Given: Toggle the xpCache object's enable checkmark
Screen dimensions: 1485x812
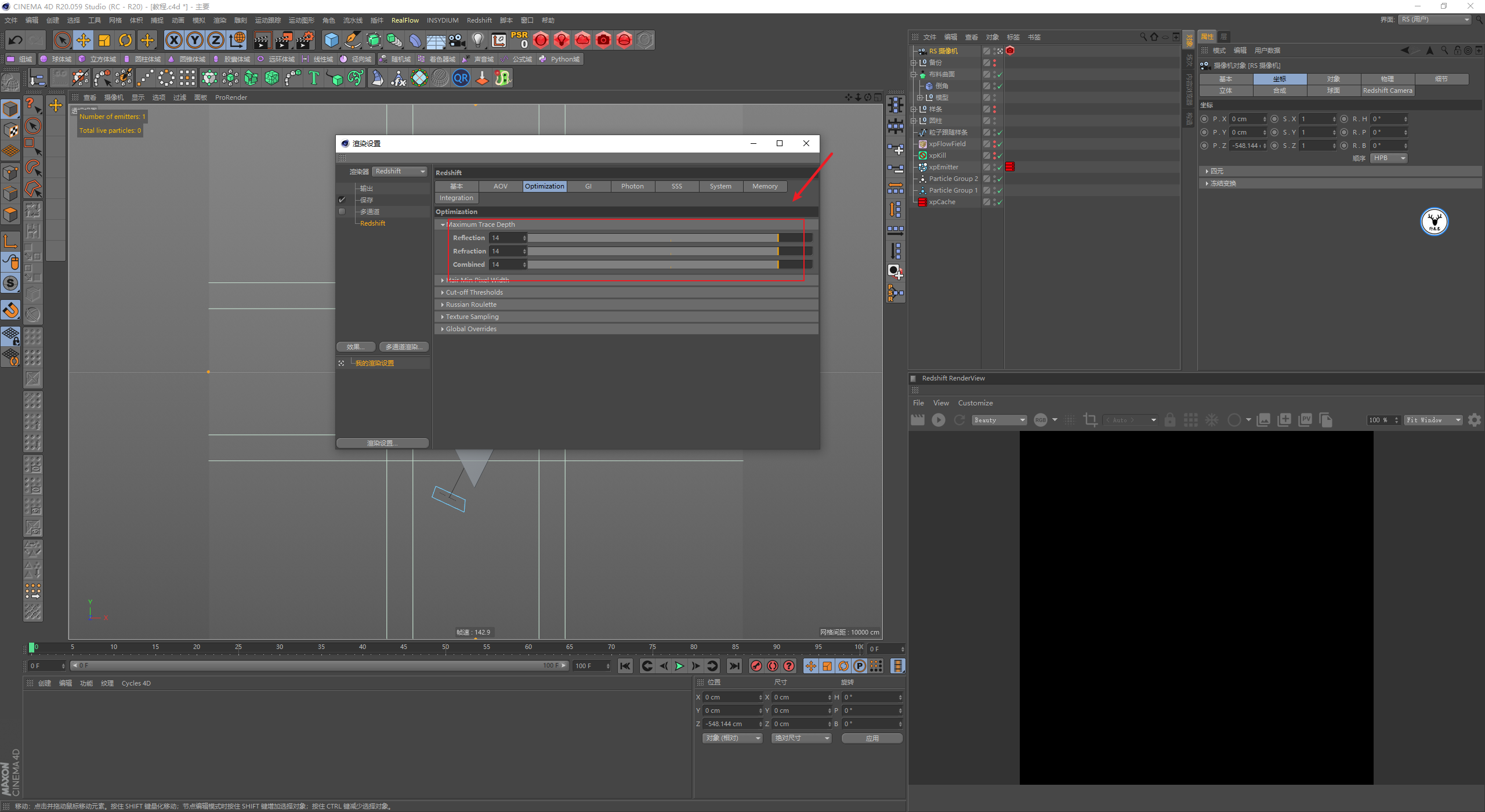Looking at the screenshot, I should click(x=999, y=202).
